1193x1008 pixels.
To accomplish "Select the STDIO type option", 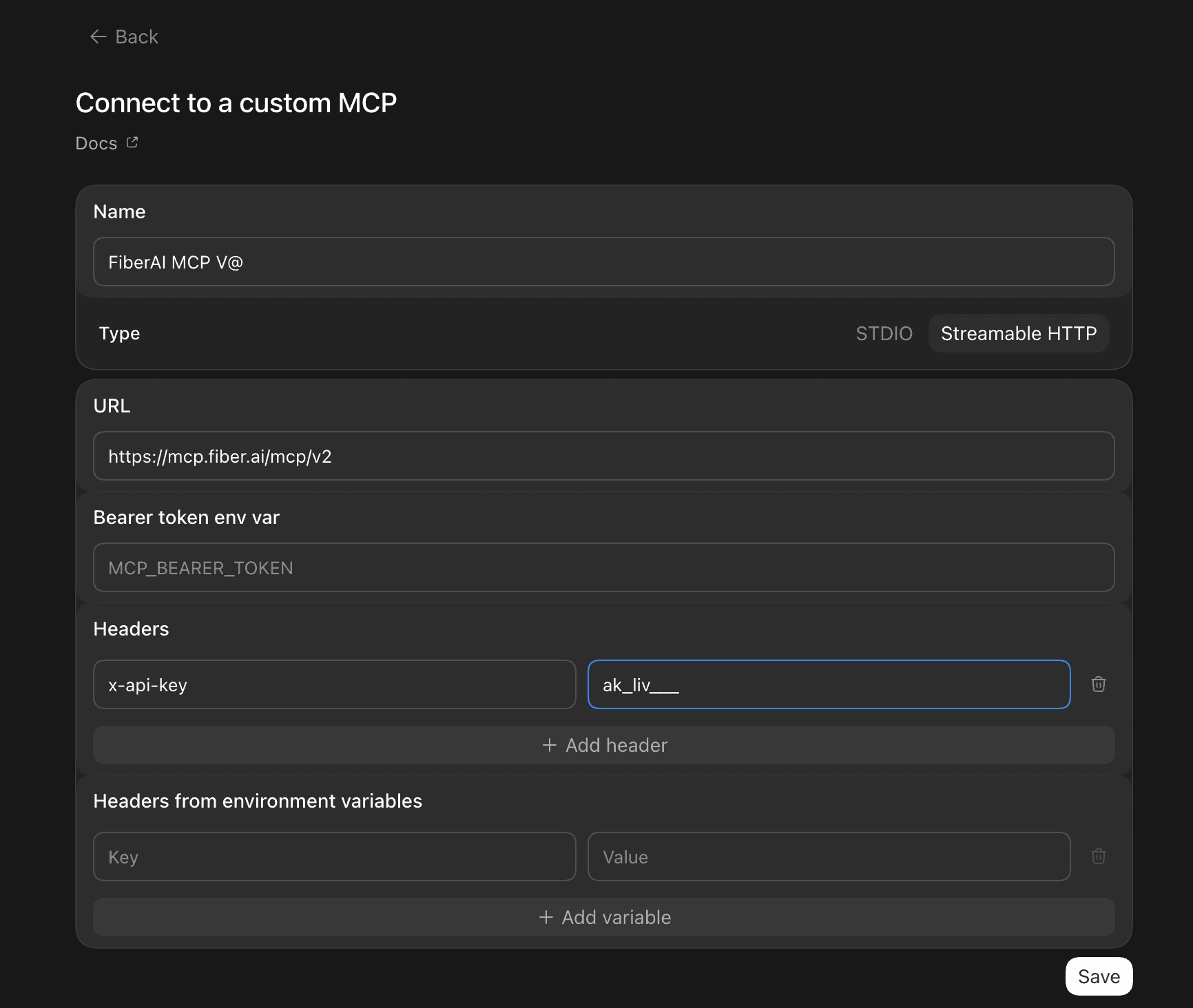I will (x=884, y=333).
